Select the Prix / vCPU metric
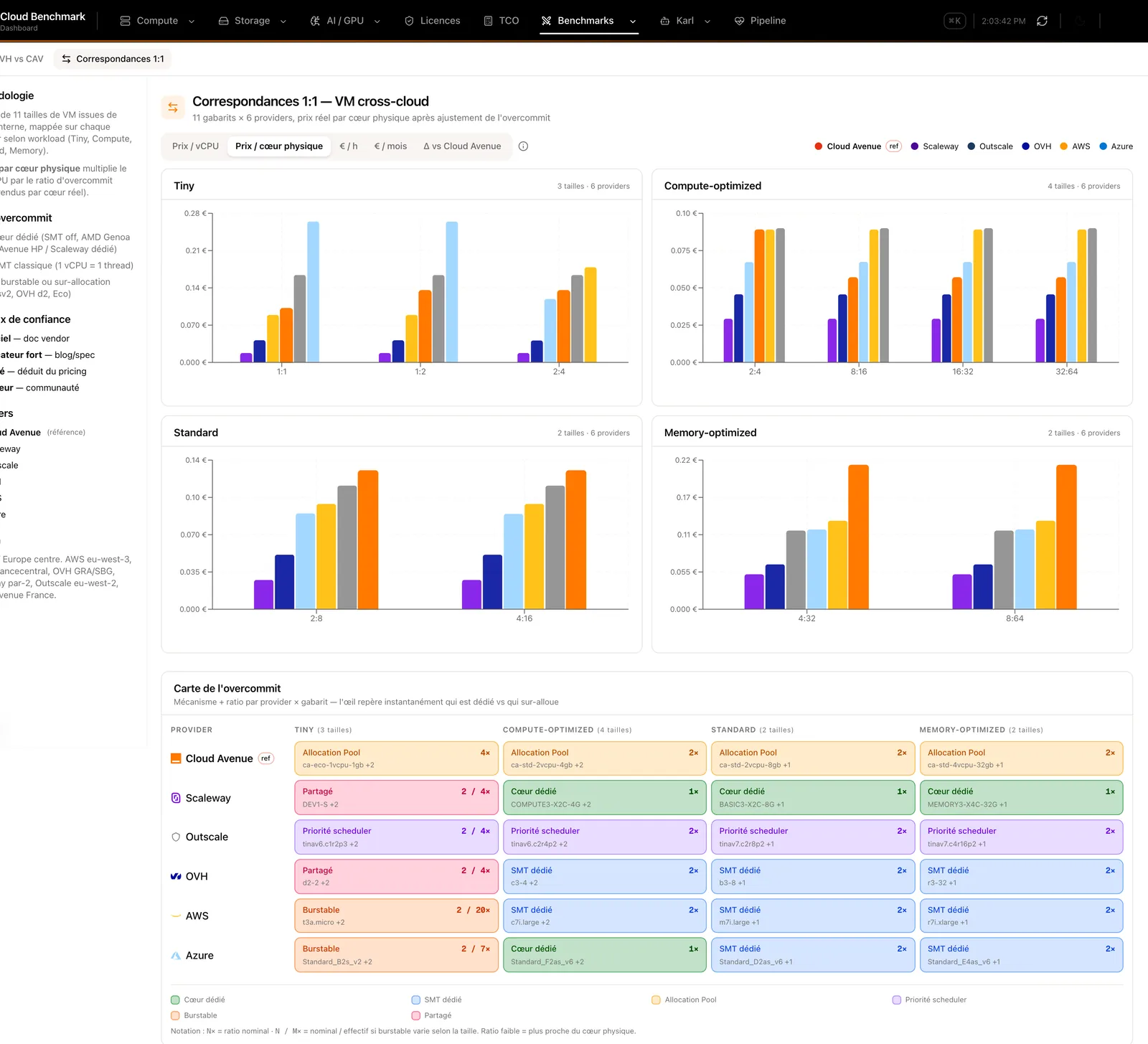The width and height of the screenshot is (1148, 1044). [195, 146]
